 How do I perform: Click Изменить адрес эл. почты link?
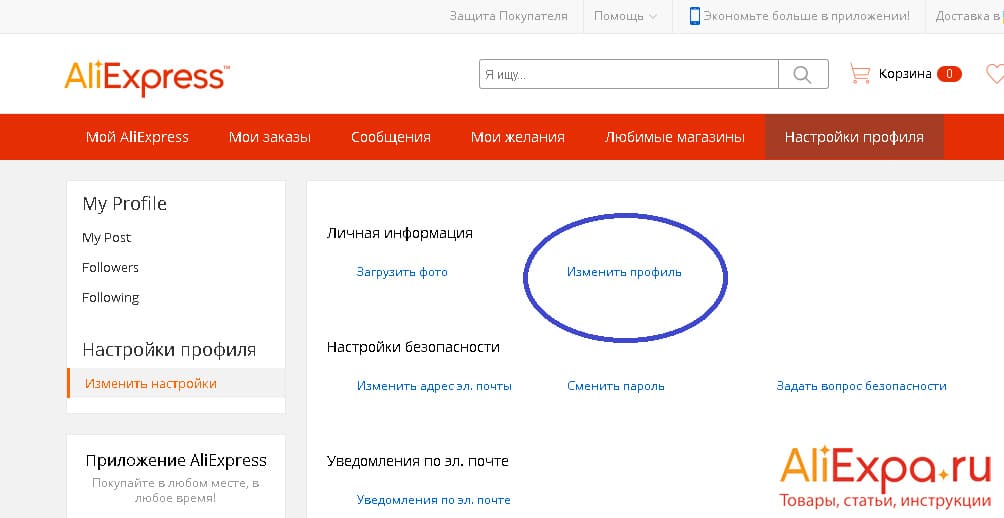click(x=434, y=386)
